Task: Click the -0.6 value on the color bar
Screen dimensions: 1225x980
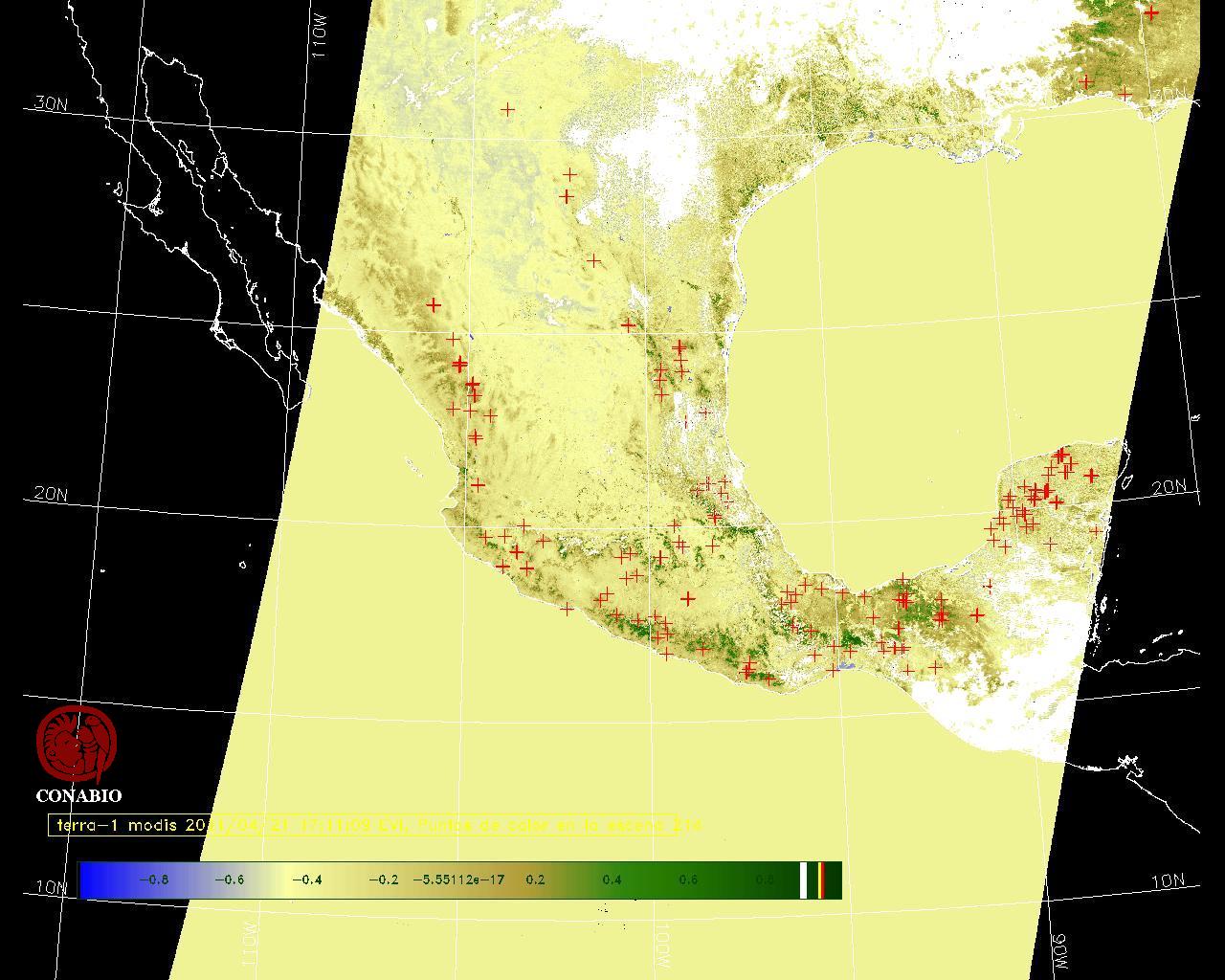Action: pyautogui.click(x=229, y=880)
